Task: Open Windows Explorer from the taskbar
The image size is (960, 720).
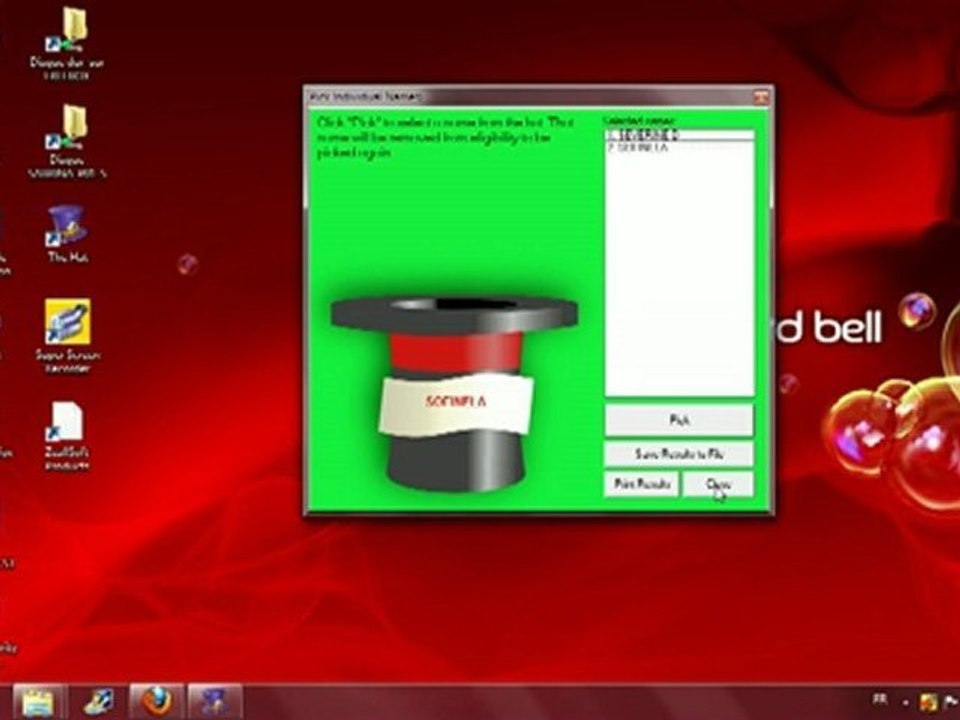Action: (x=38, y=702)
